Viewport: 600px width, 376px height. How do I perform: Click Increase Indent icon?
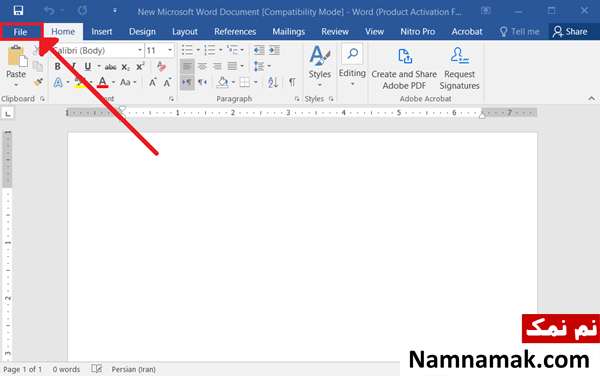(x=274, y=50)
